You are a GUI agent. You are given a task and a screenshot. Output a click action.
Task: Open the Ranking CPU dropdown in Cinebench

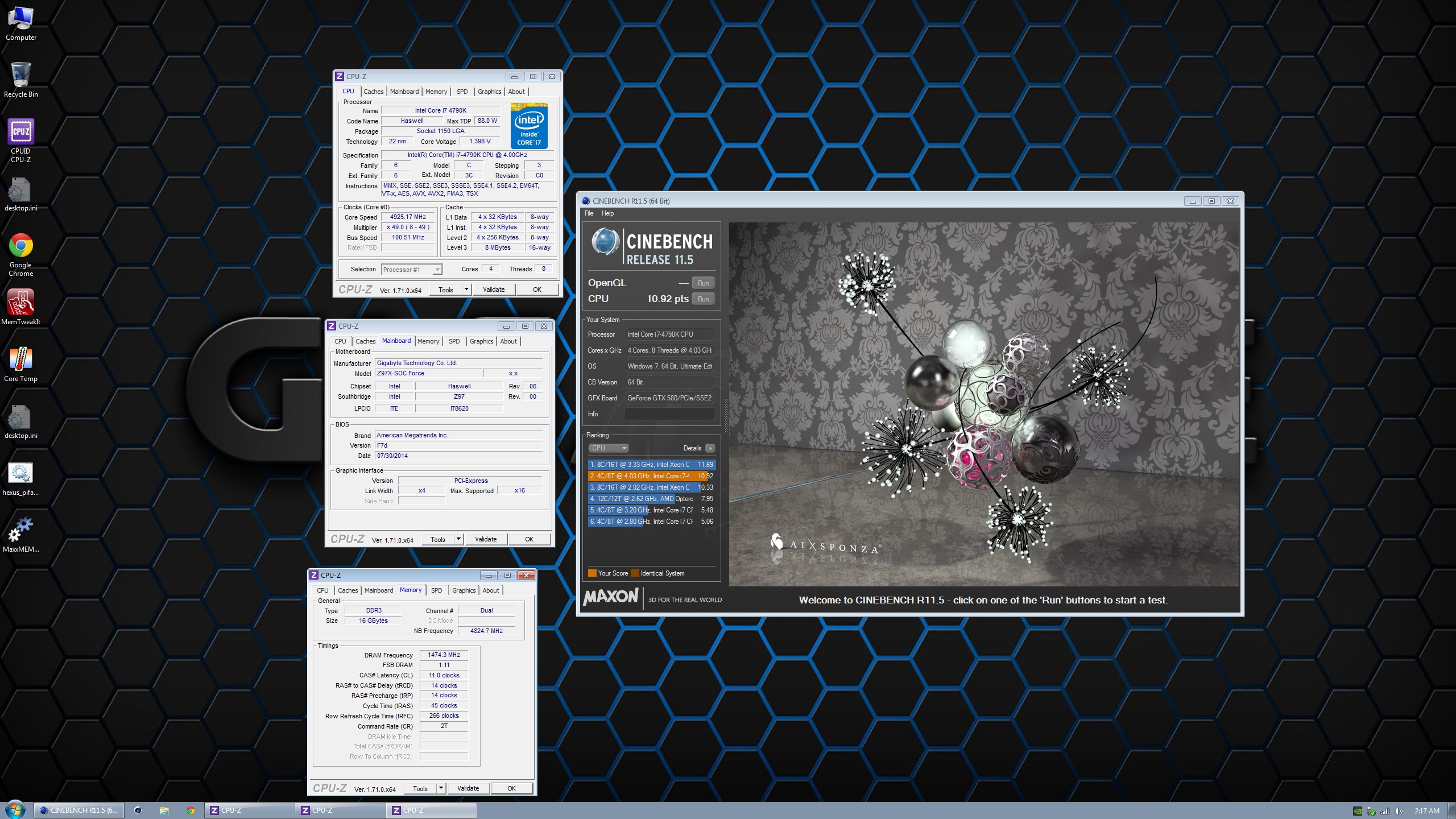click(x=609, y=448)
